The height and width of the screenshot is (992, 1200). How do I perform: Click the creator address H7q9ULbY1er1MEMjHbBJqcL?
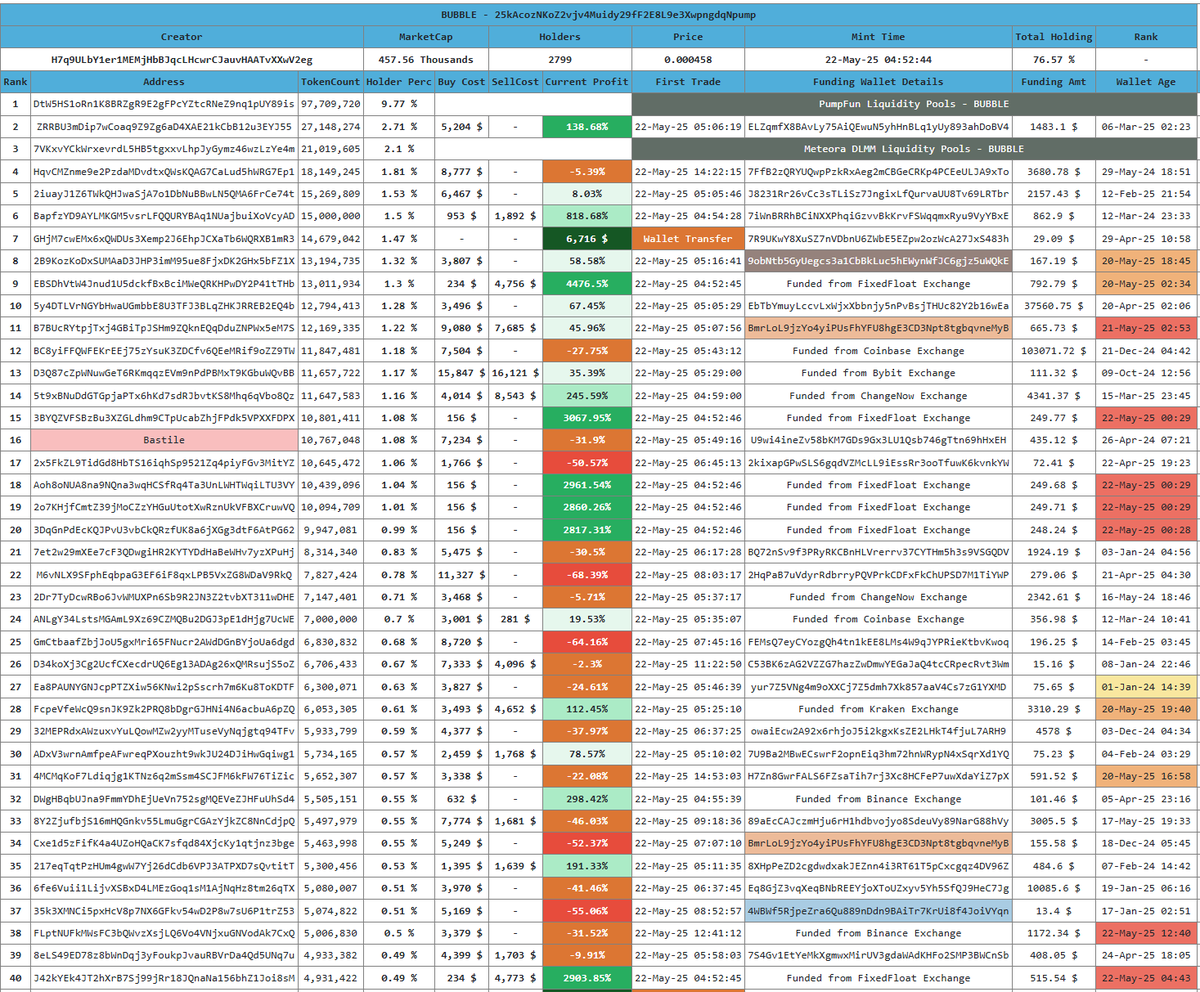click(x=181, y=60)
